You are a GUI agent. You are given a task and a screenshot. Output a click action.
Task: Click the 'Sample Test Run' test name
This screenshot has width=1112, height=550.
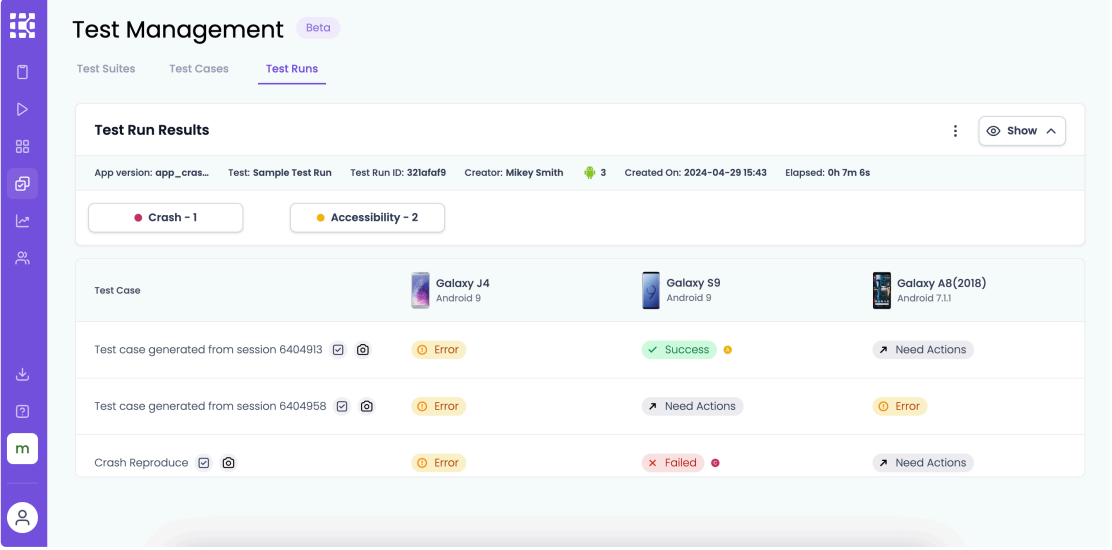[292, 172]
